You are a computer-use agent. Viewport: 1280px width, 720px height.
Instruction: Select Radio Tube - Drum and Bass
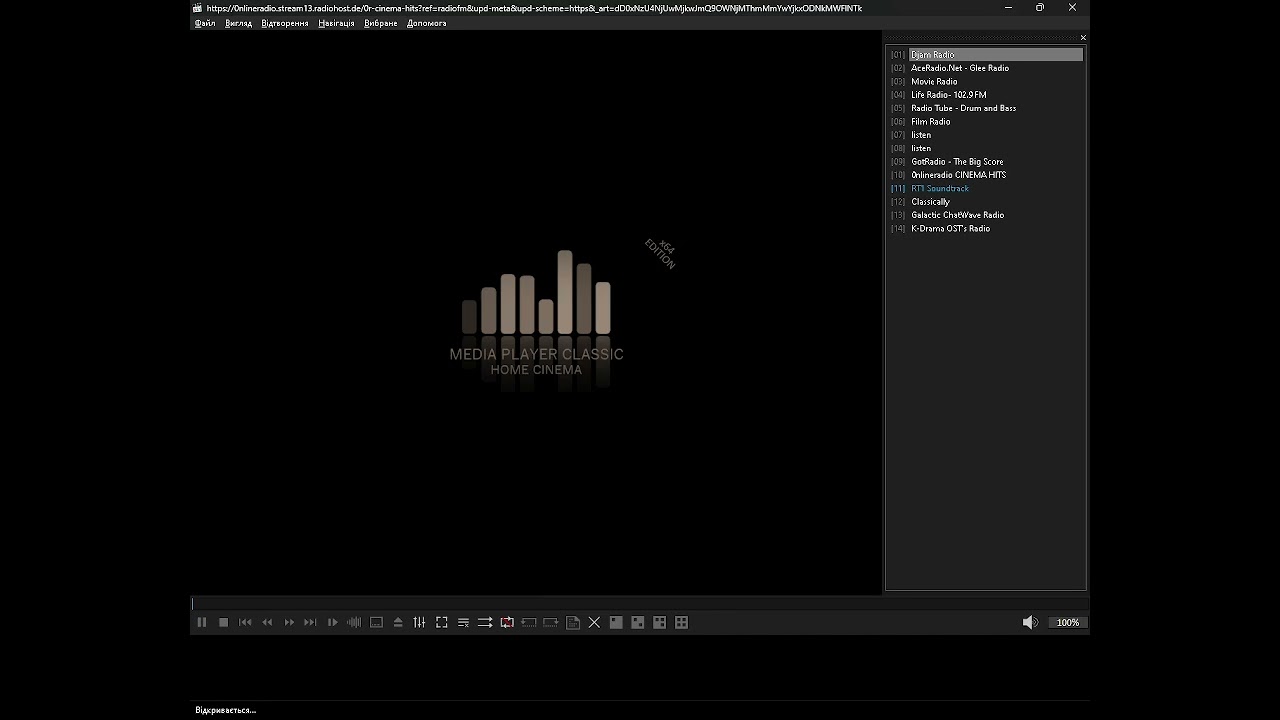(x=985, y=108)
